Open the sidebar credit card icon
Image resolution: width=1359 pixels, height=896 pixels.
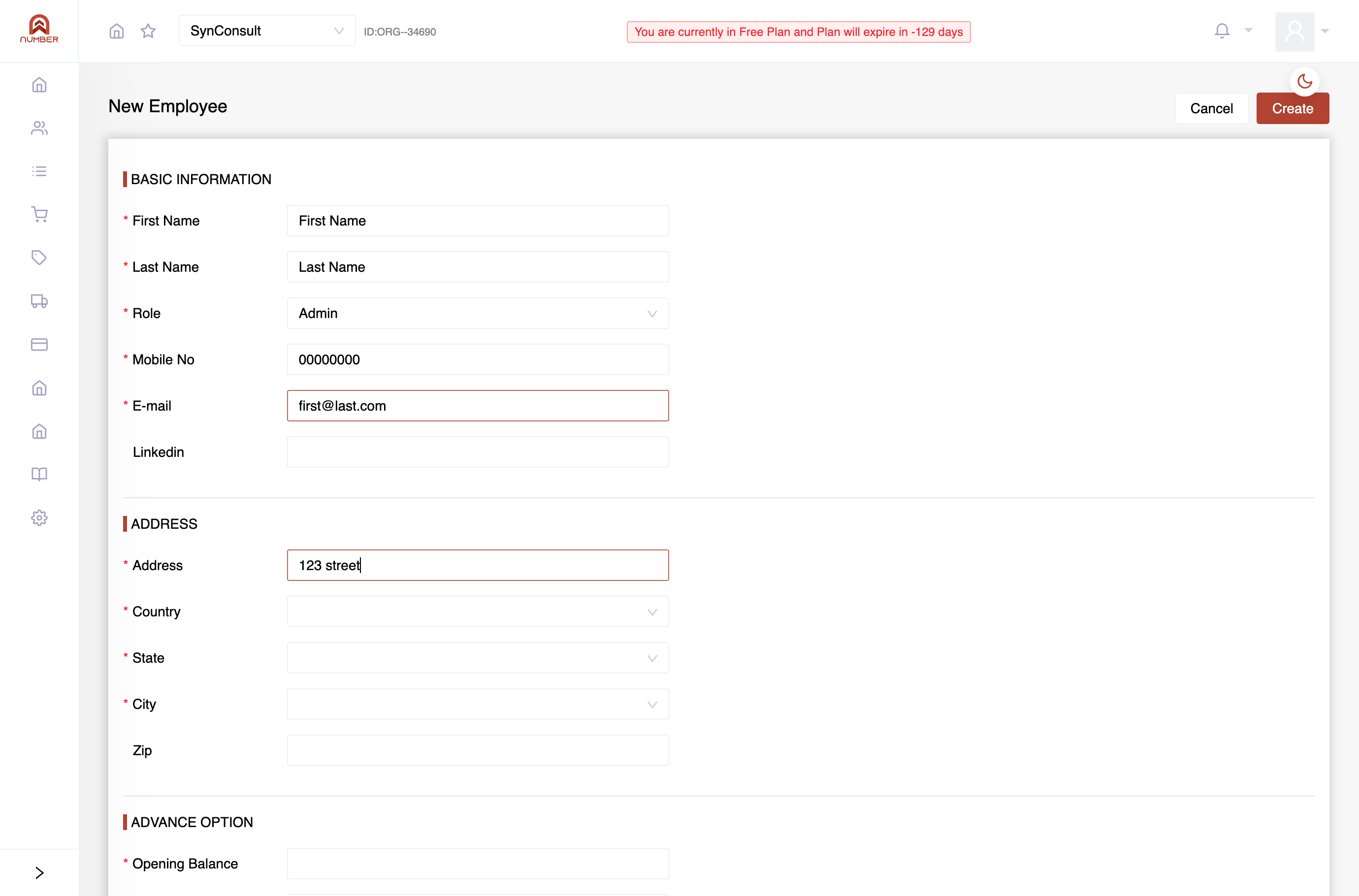[39, 345]
